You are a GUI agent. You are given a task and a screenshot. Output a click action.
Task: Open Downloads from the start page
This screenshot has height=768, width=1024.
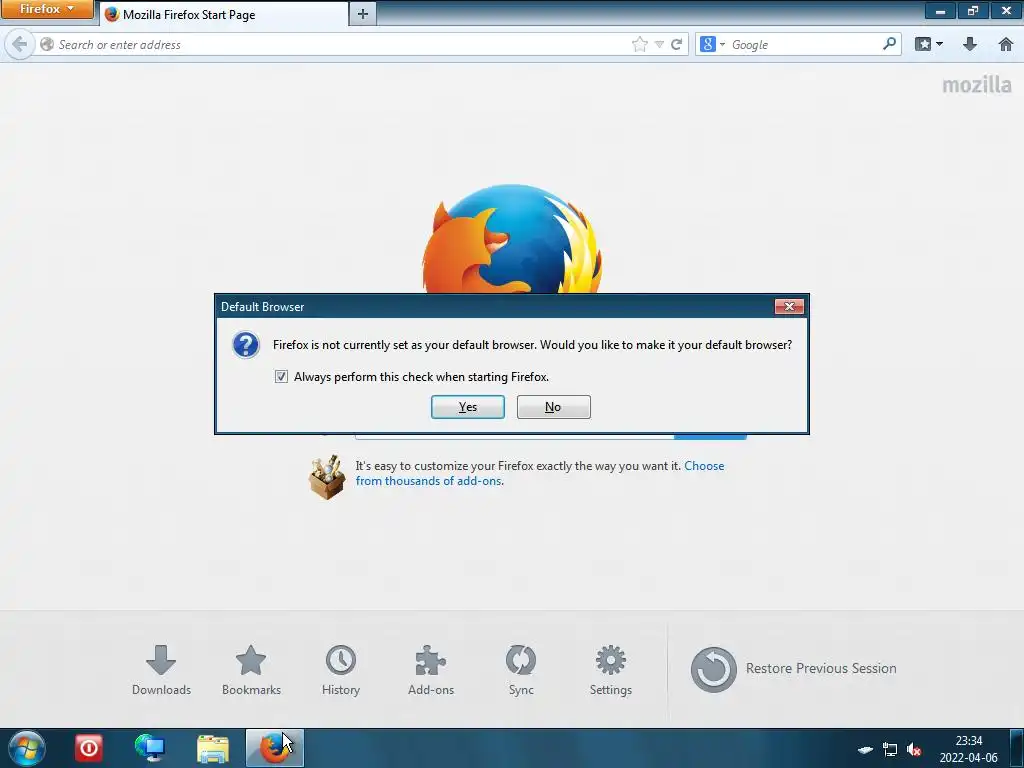tap(161, 670)
